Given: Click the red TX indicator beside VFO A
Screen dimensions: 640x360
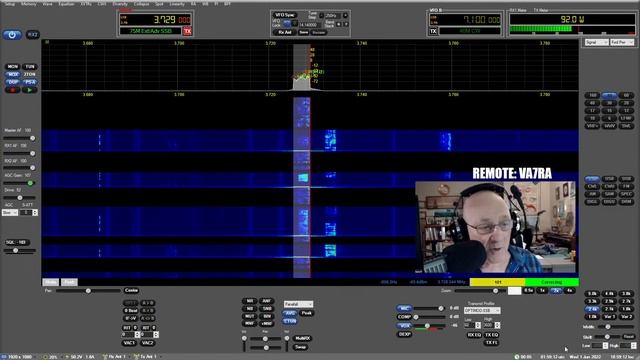Looking at the screenshot, I should coord(187,31).
